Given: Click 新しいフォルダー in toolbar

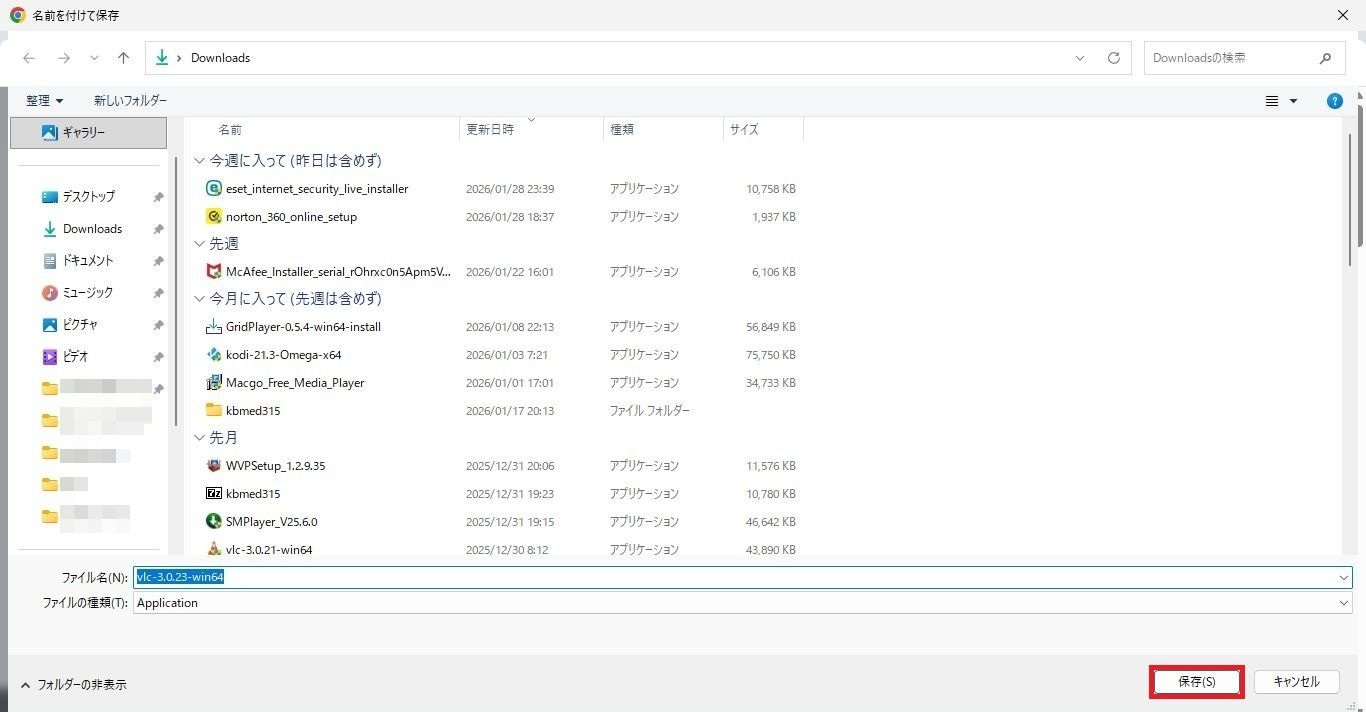Looking at the screenshot, I should 130,101.
